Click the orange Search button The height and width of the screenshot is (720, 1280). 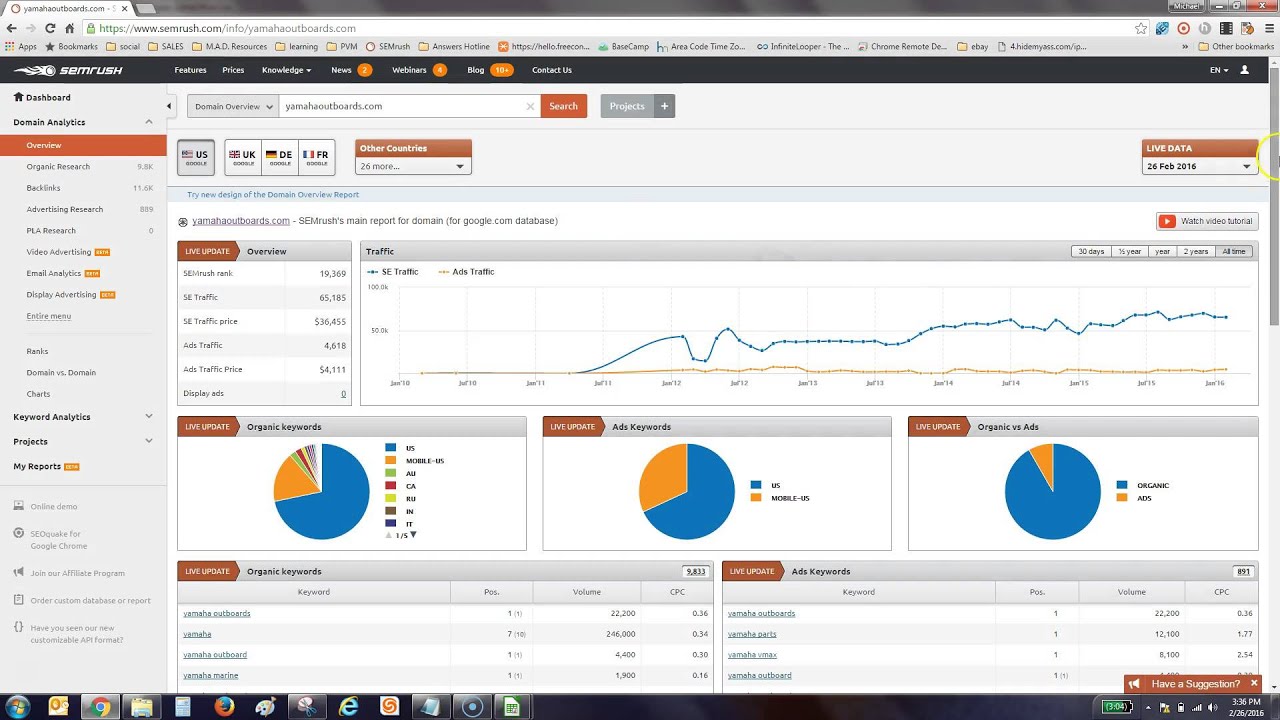tap(563, 106)
